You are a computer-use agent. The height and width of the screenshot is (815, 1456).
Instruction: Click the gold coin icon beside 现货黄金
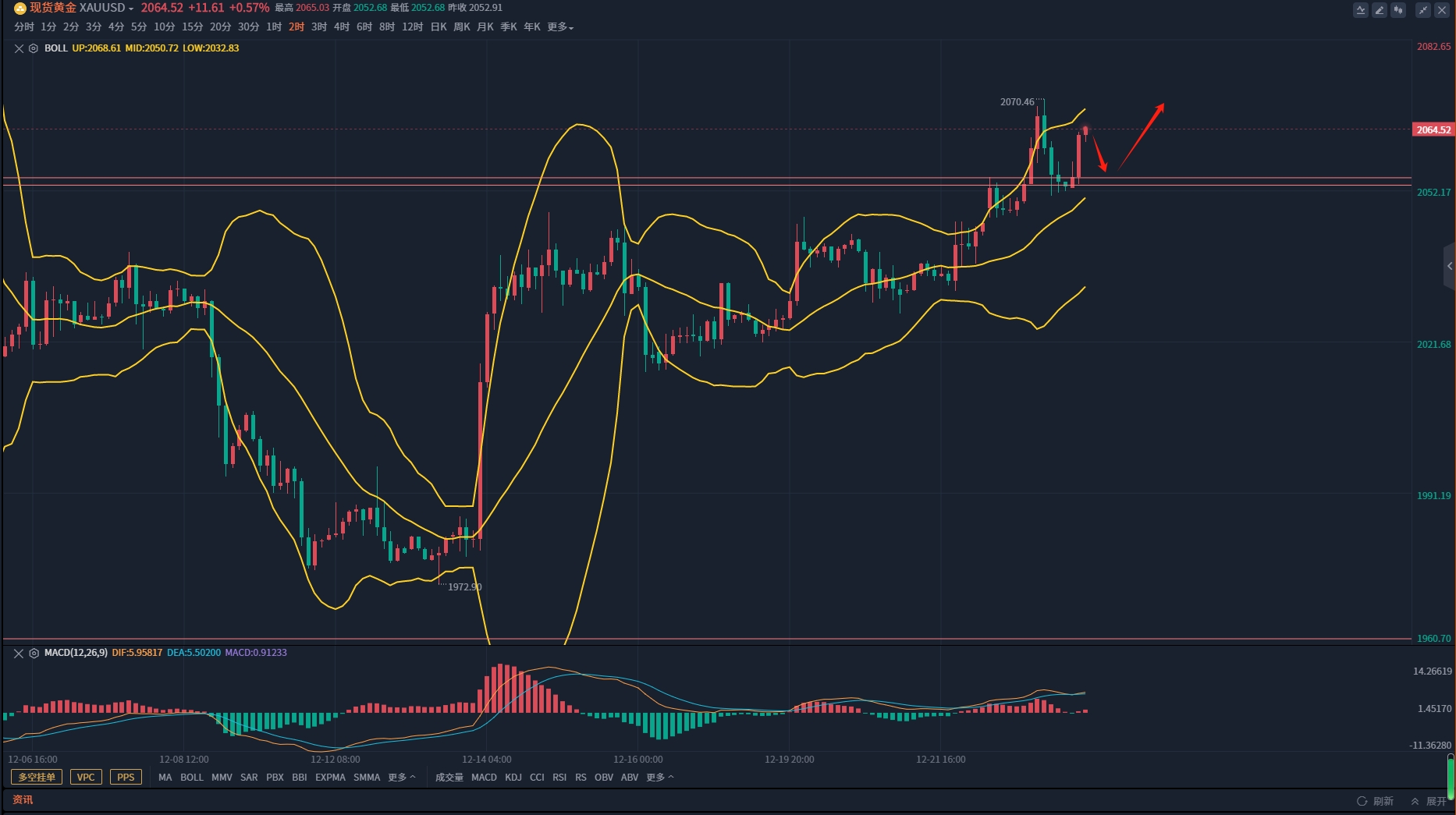[x=20, y=8]
